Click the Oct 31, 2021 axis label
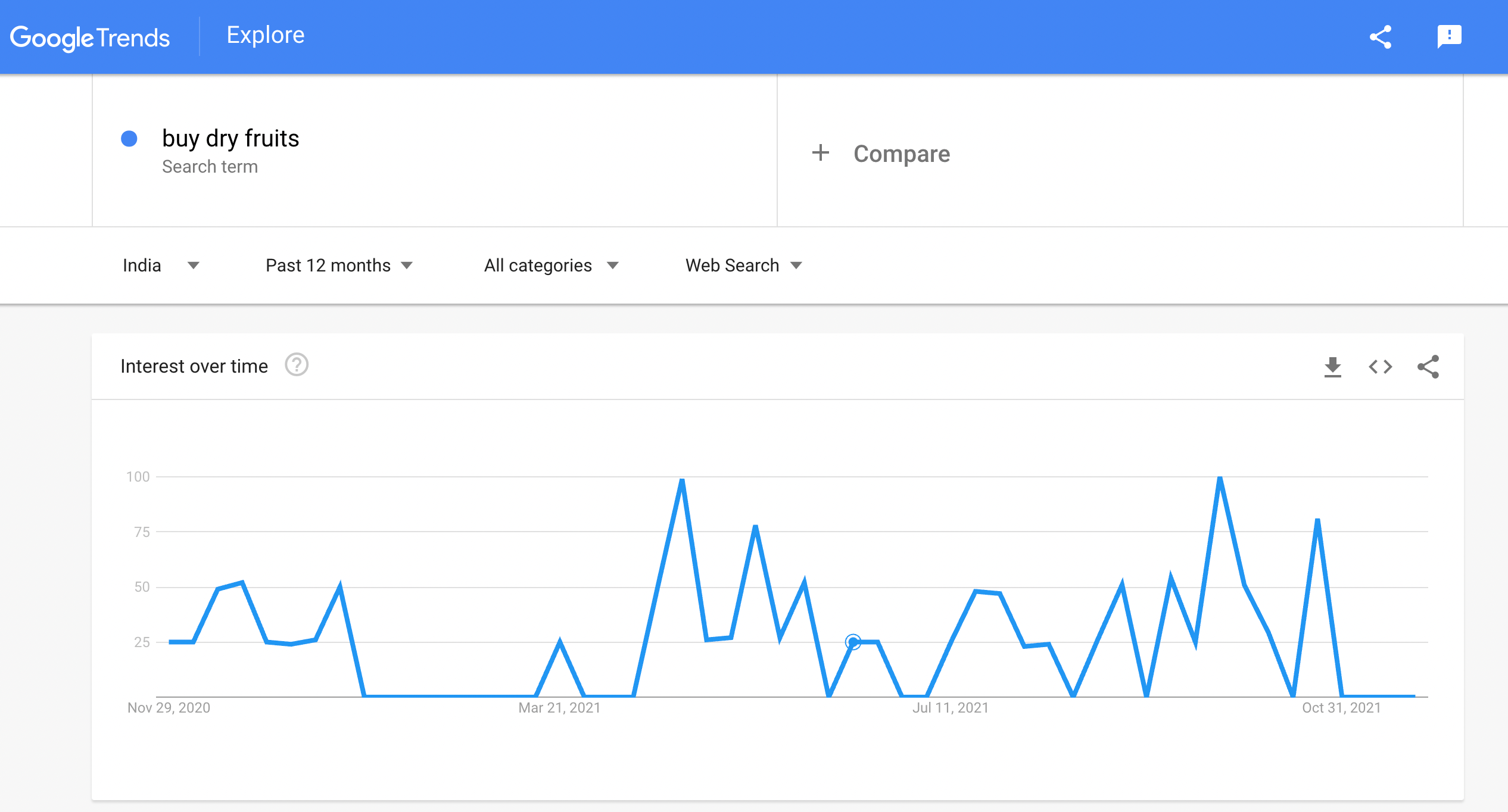 coord(1341,708)
